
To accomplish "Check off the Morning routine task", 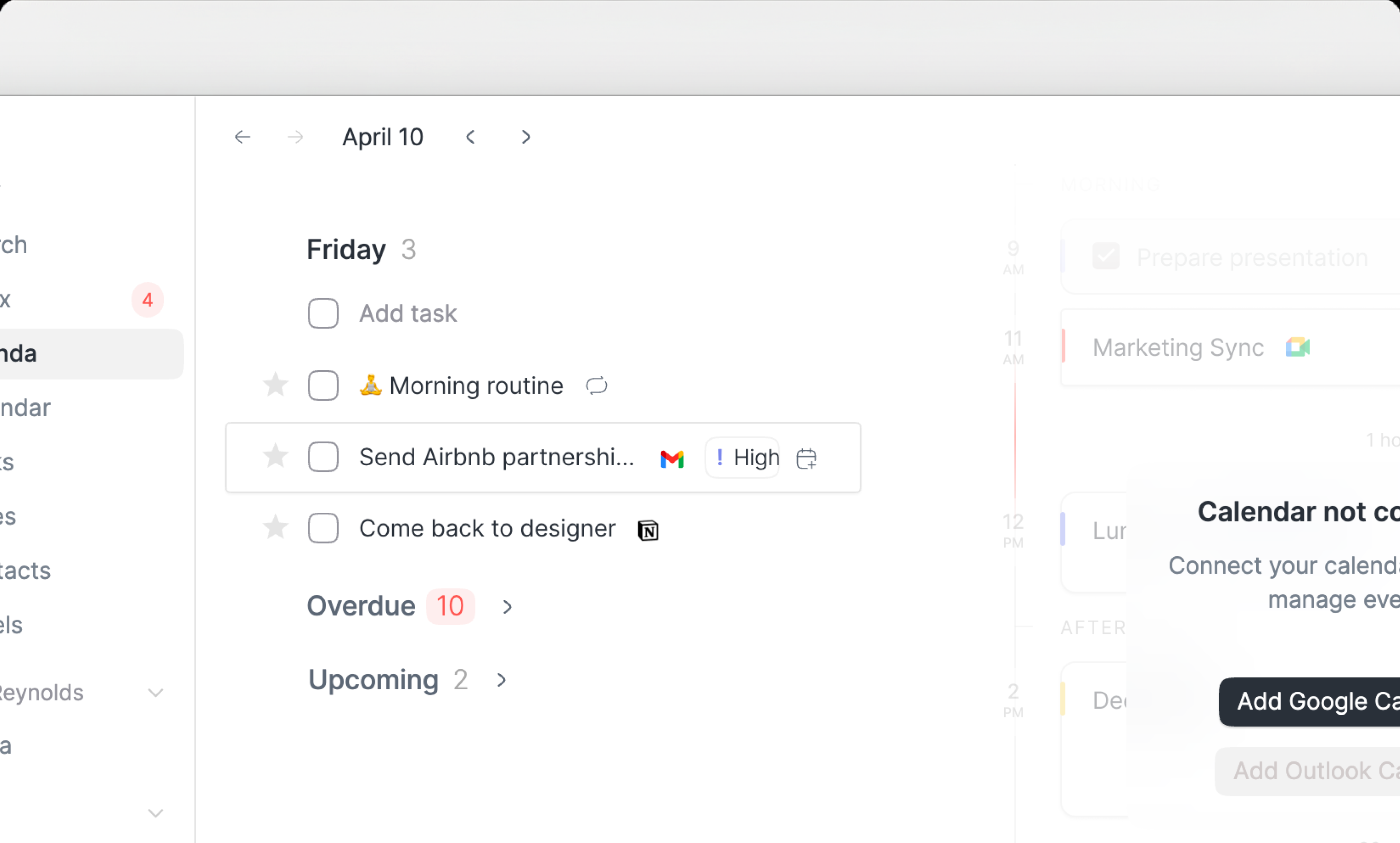I will click(x=323, y=386).
